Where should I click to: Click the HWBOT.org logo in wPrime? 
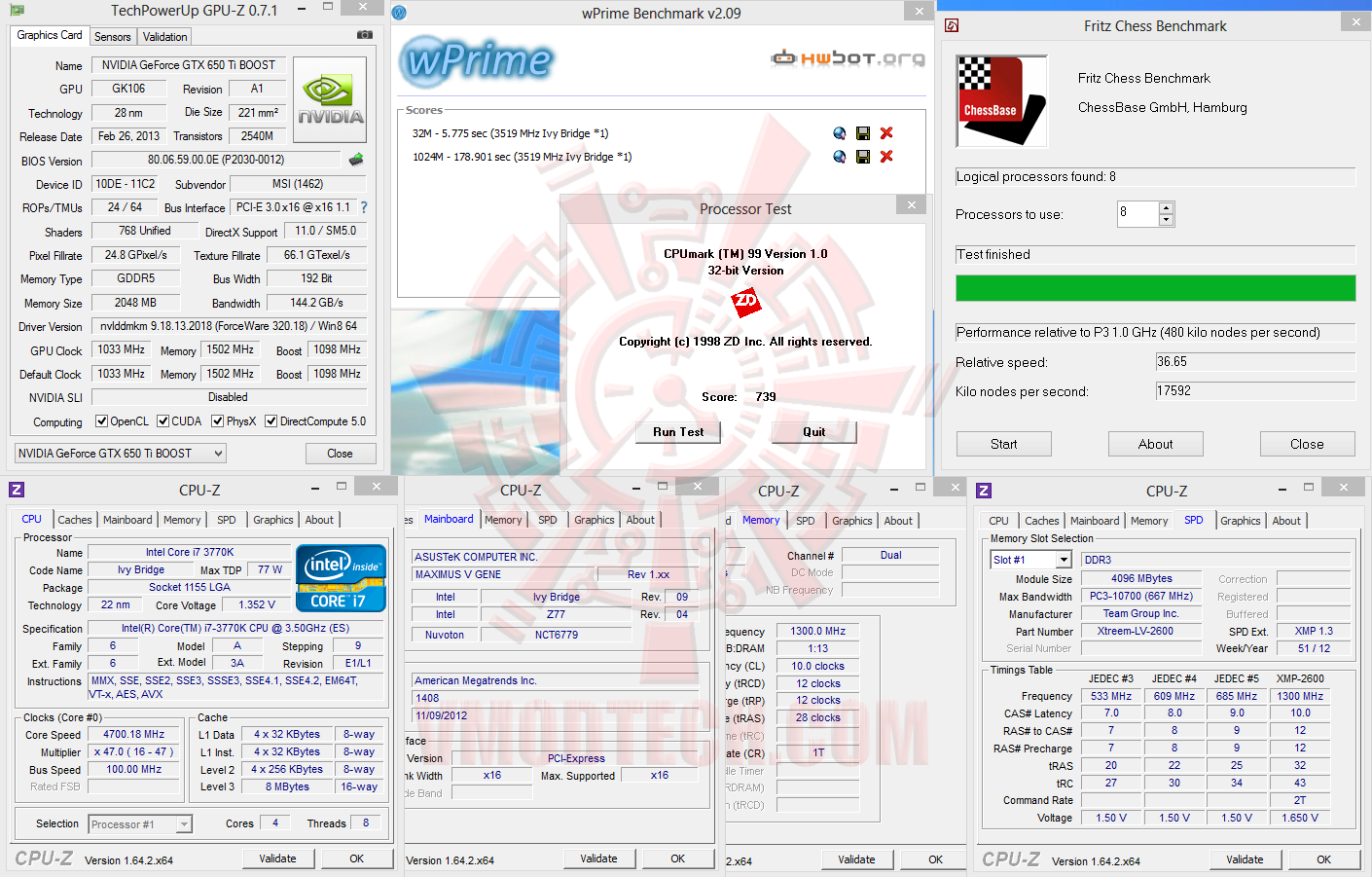click(848, 58)
